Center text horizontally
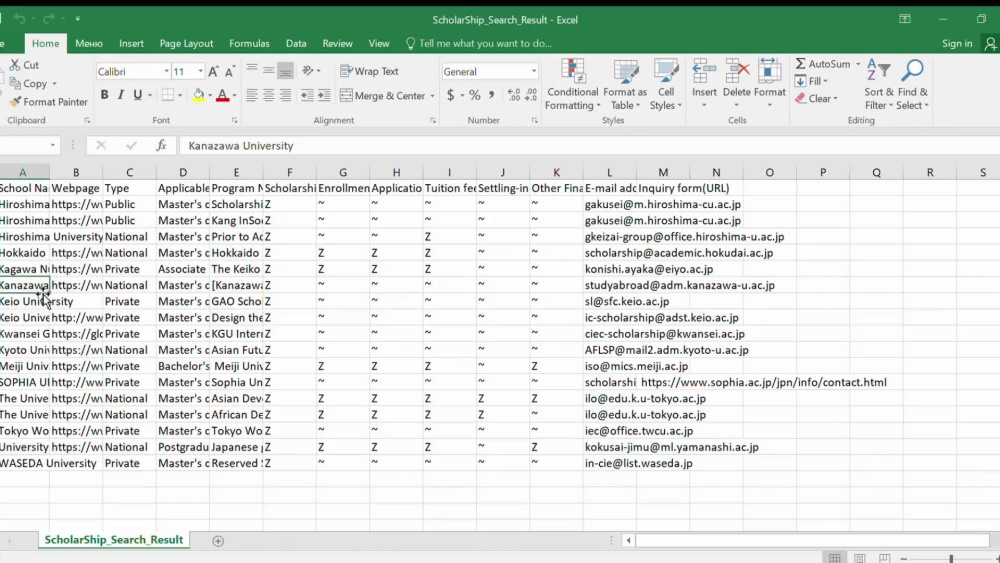The height and width of the screenshot is (563, 1000). (268, 95)
